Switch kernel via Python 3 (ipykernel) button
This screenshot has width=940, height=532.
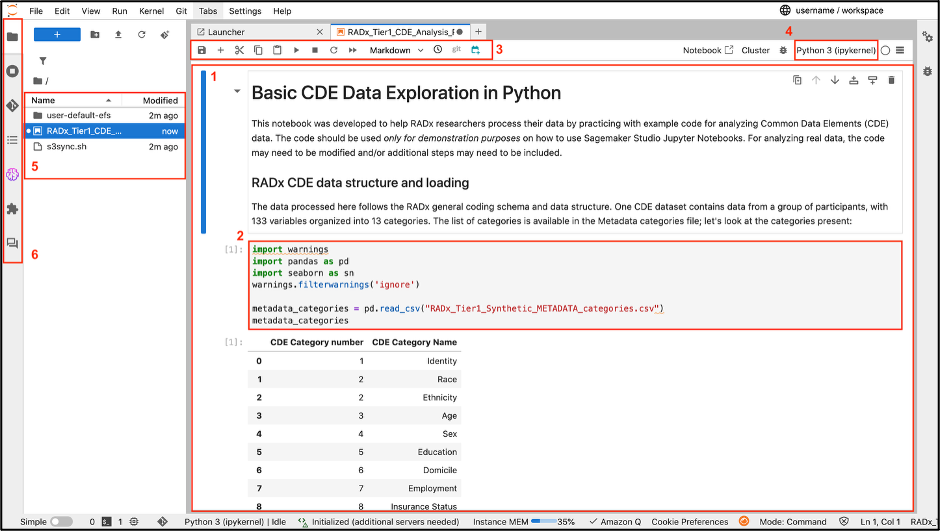(836, 50)
